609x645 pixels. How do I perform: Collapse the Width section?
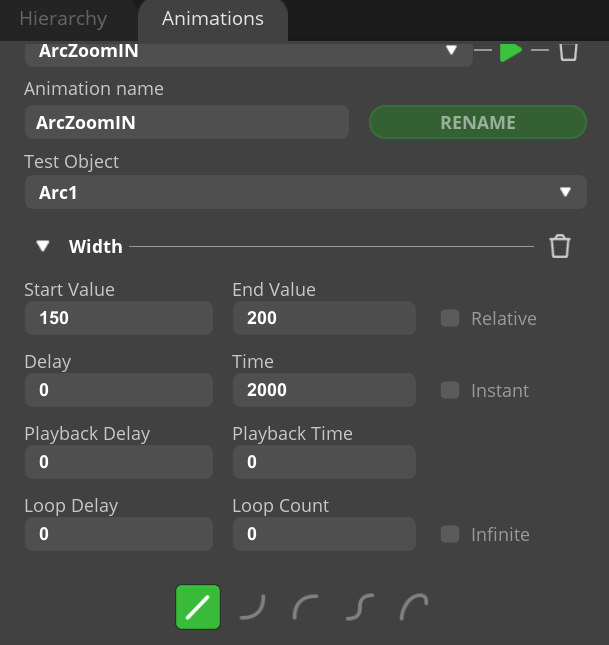point(43,246)
